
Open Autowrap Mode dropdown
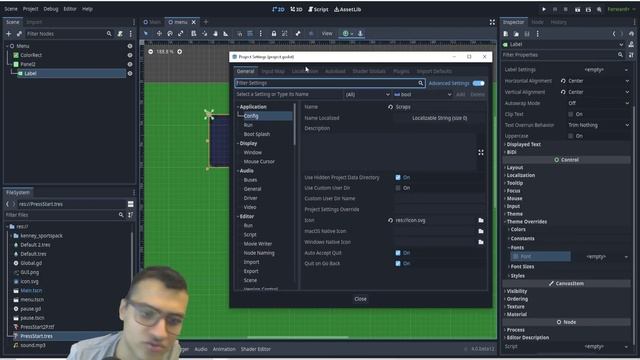(598, 103)
